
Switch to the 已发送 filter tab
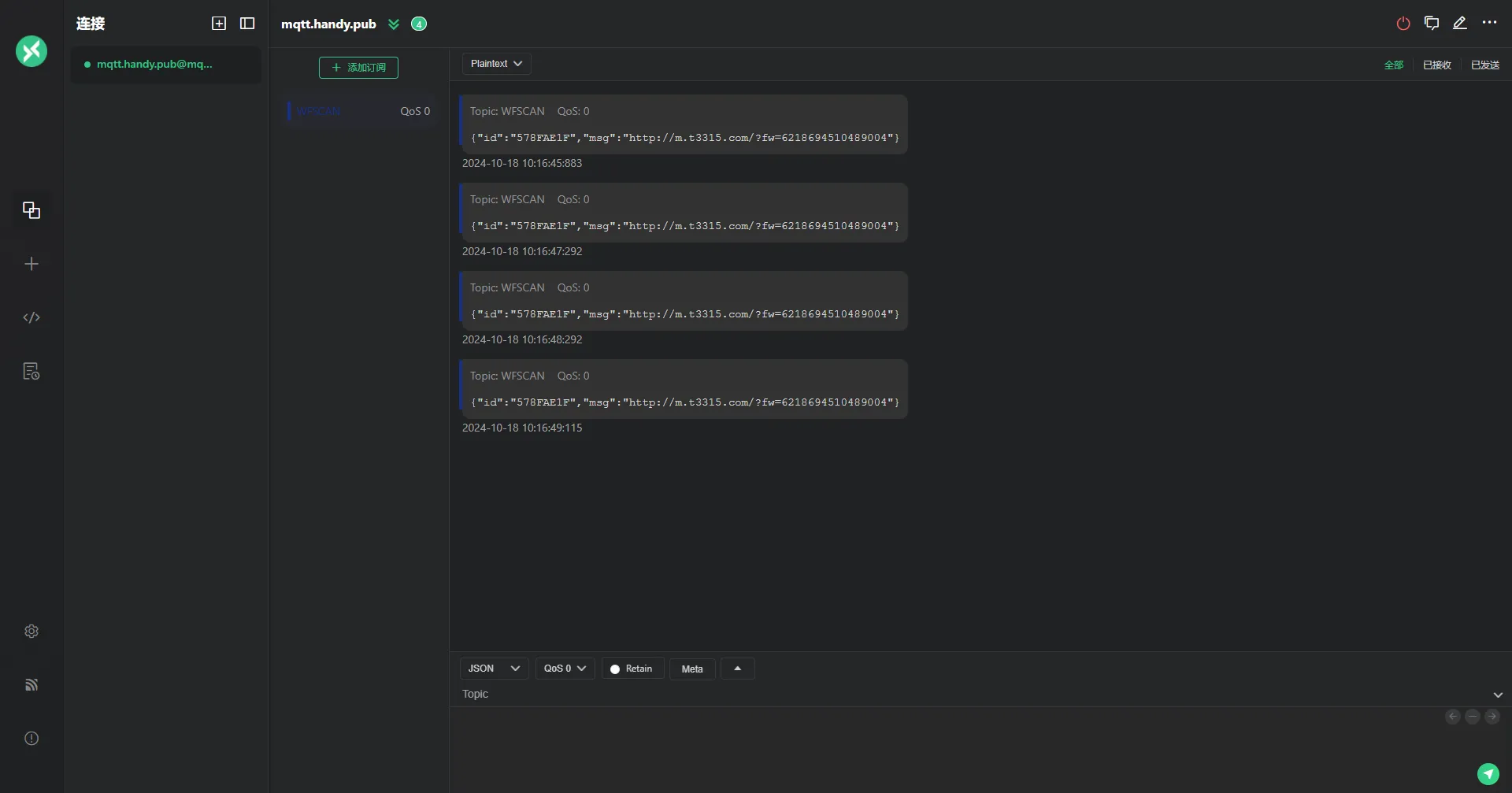click(1484, 65)
